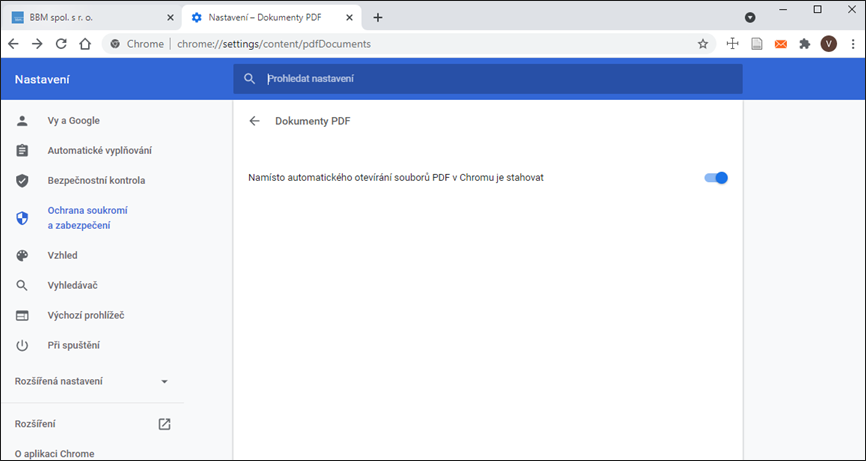The image size is (866, 461).
Task: Open the Extensions puzzle-piece menu
Action: click(805, 44)
